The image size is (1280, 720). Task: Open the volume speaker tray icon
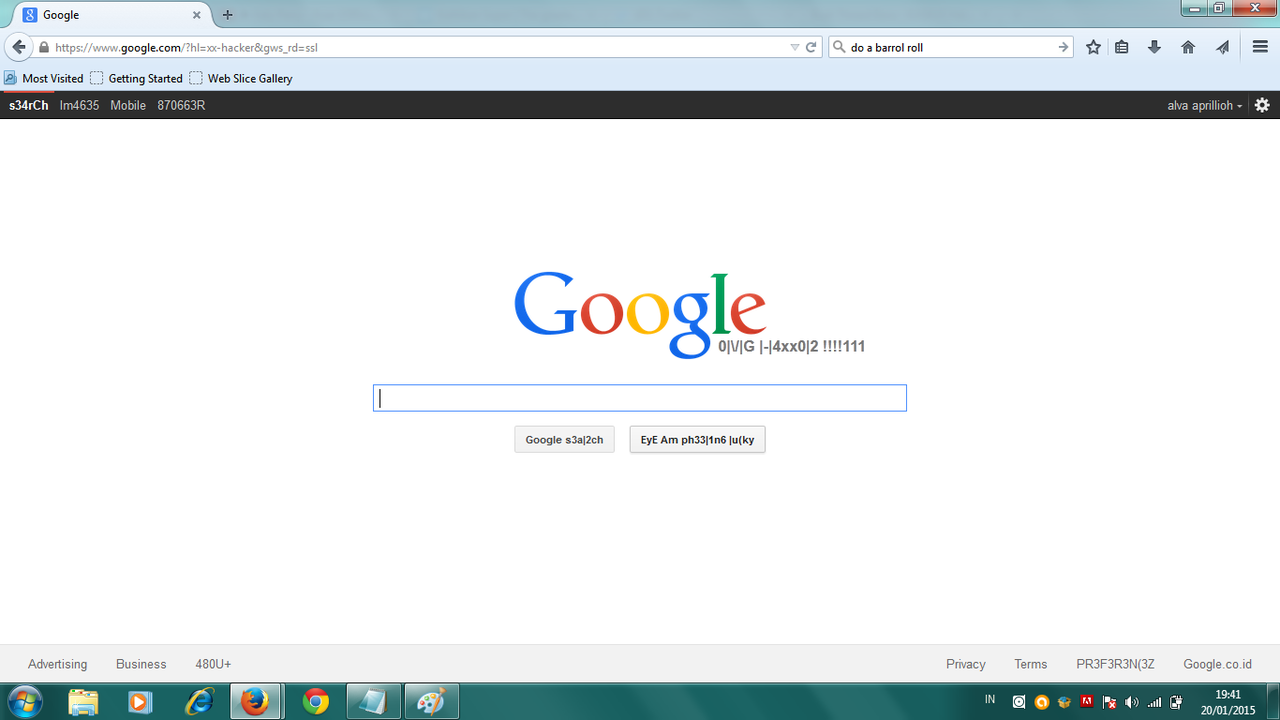tap(1132, 702)
